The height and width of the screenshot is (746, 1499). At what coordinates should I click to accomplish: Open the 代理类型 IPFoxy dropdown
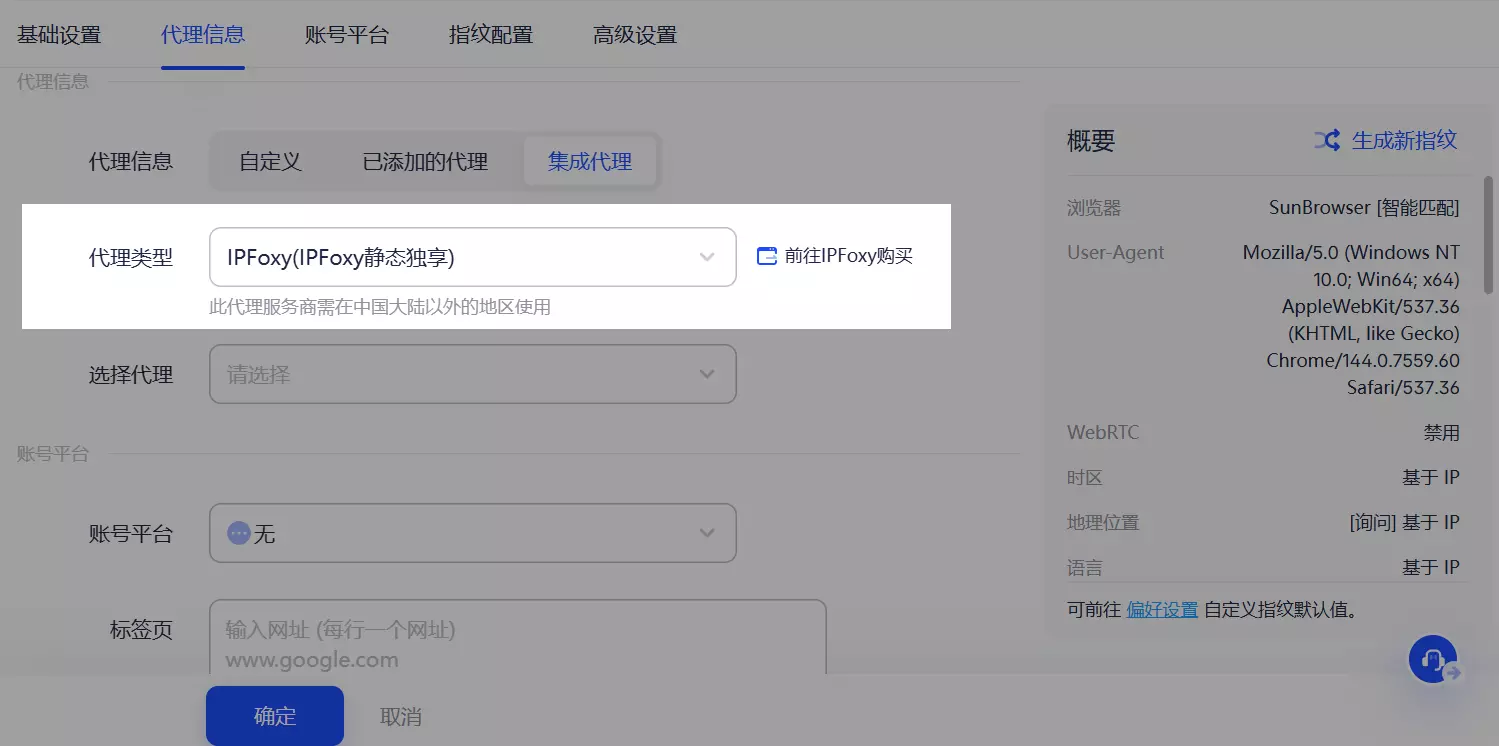tap(472, 258)
